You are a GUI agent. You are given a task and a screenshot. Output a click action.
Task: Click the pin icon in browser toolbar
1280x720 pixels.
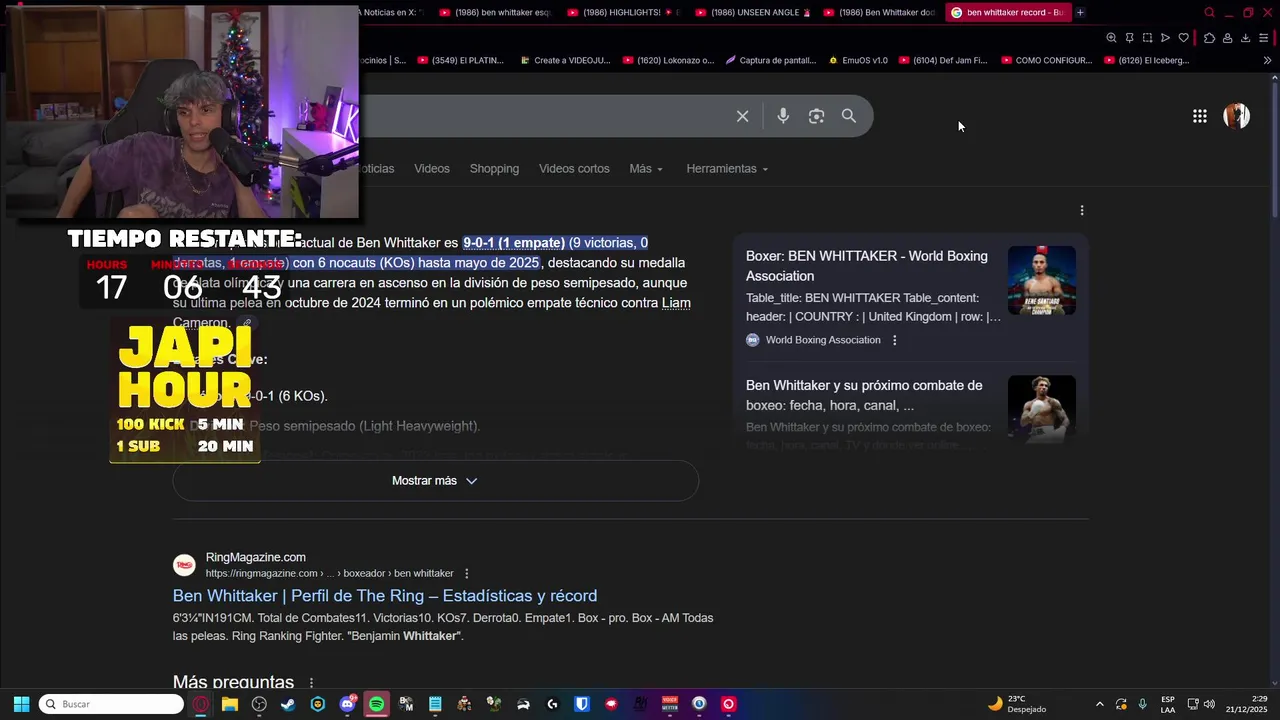pos(1129,38)
